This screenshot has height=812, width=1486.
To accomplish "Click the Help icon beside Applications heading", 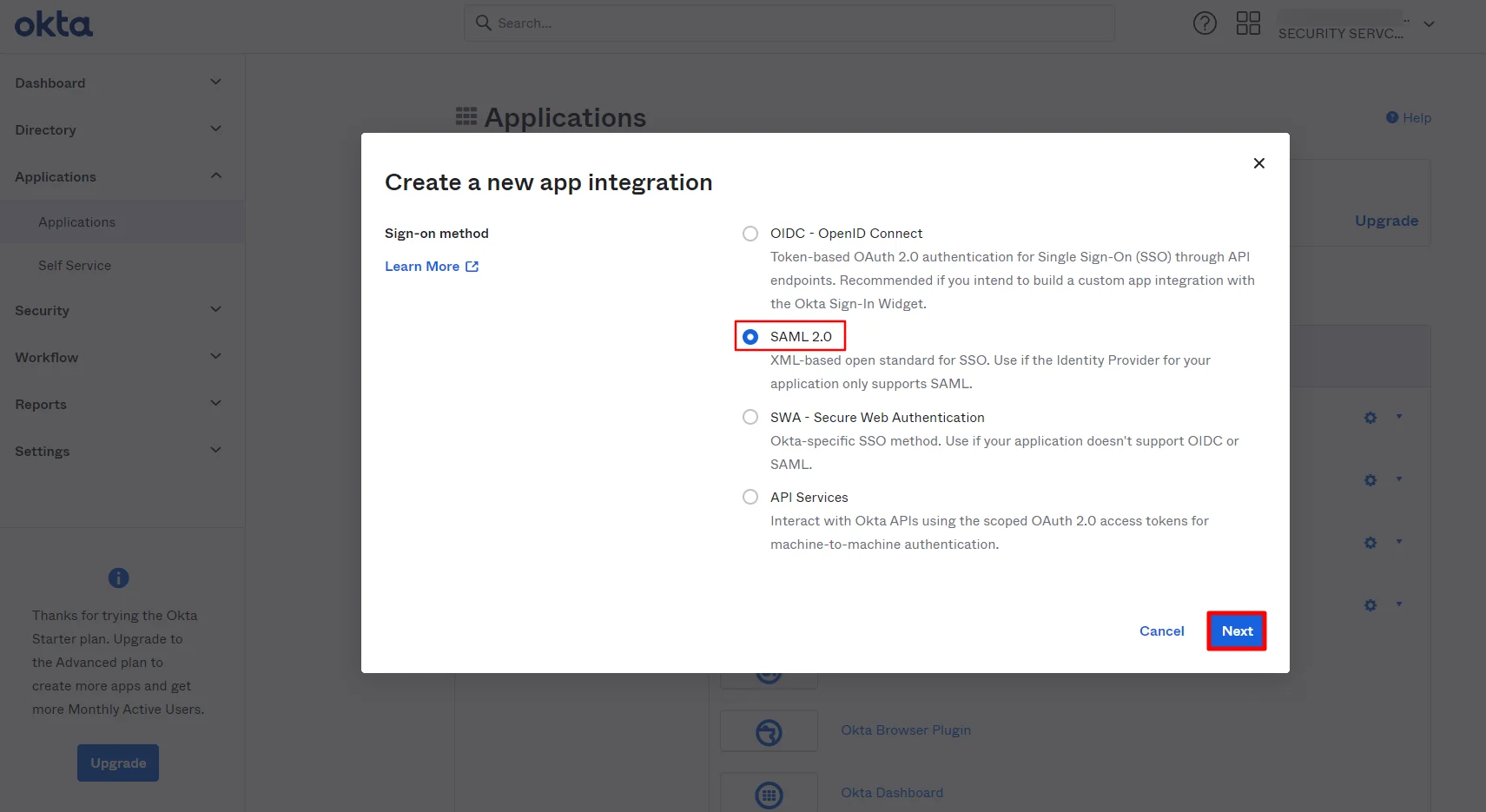I will click(x=1407, y=117).
